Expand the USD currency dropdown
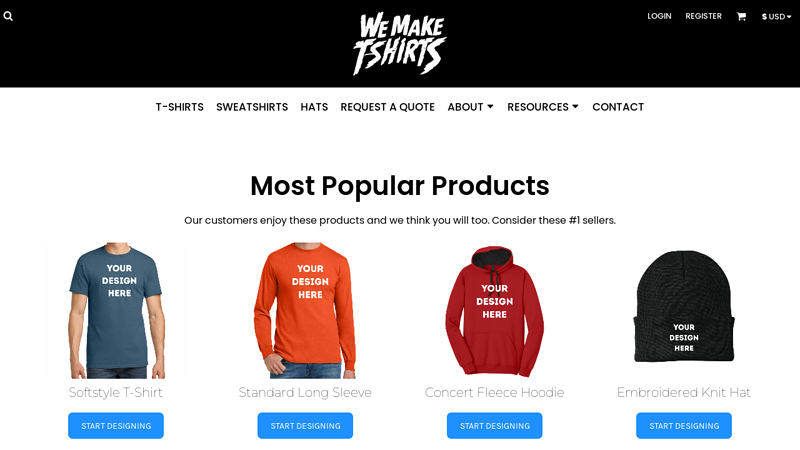The width and height of the screenshot is (800, 450). 776,16
